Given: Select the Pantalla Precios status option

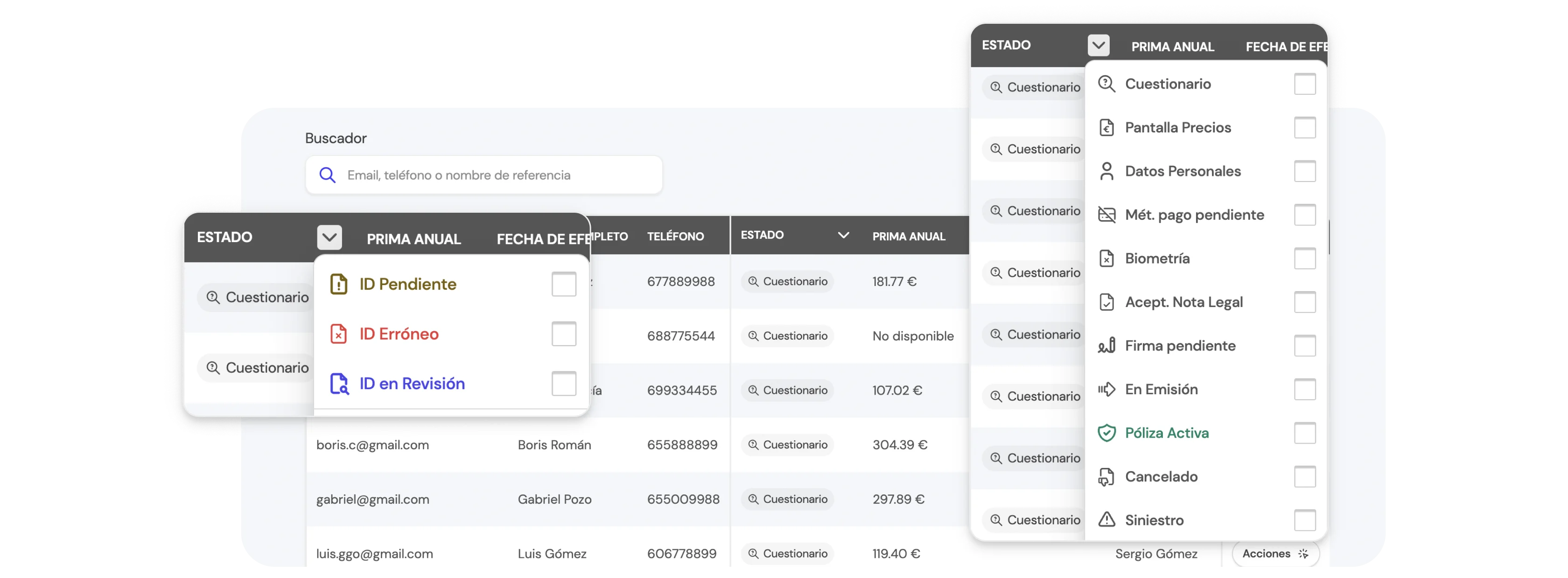Looking at the screenshot, I should pyautogui.click(x=1206, y=128).
